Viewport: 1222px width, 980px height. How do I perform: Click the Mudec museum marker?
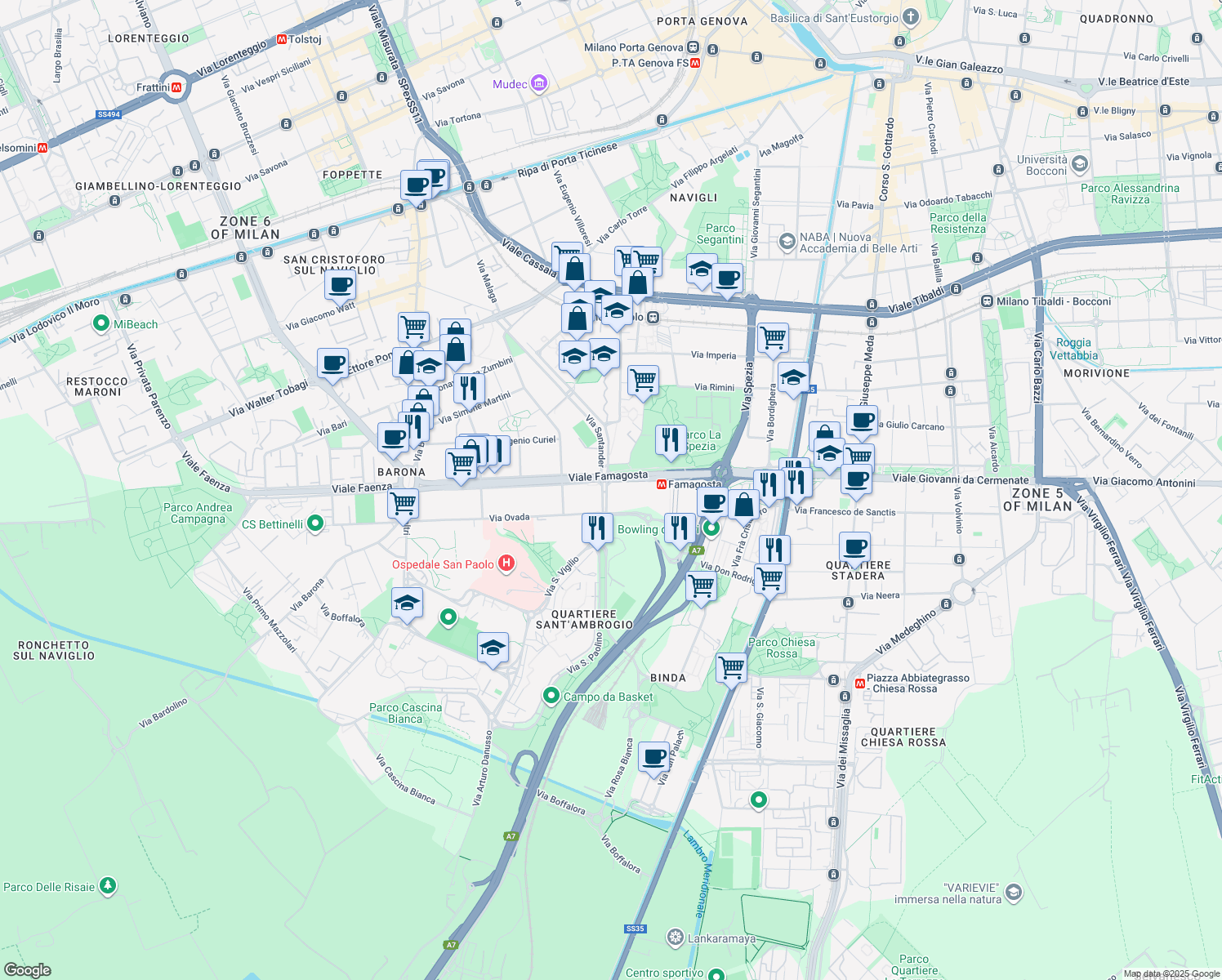[538, 84]
